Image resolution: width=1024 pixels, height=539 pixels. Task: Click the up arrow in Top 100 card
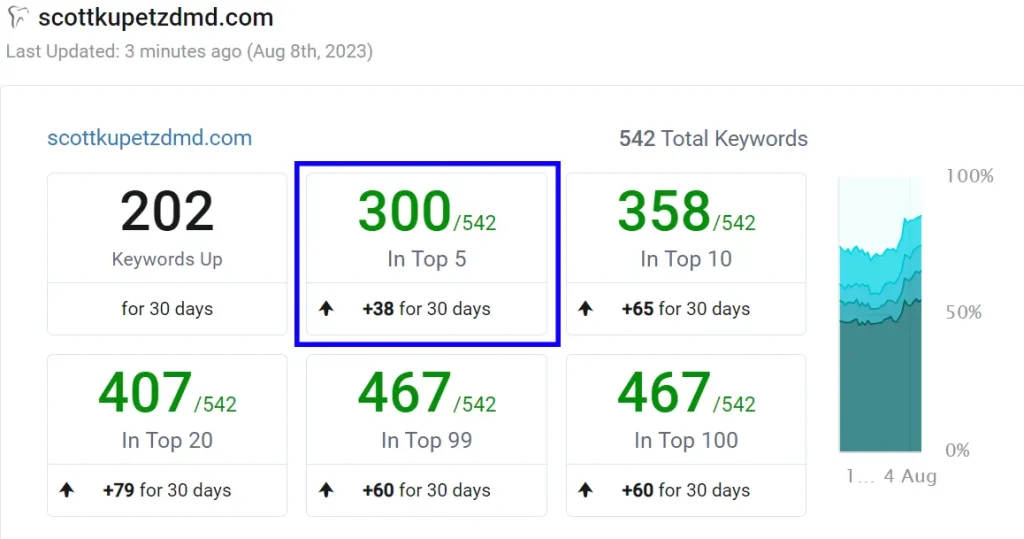coord(585,490)
